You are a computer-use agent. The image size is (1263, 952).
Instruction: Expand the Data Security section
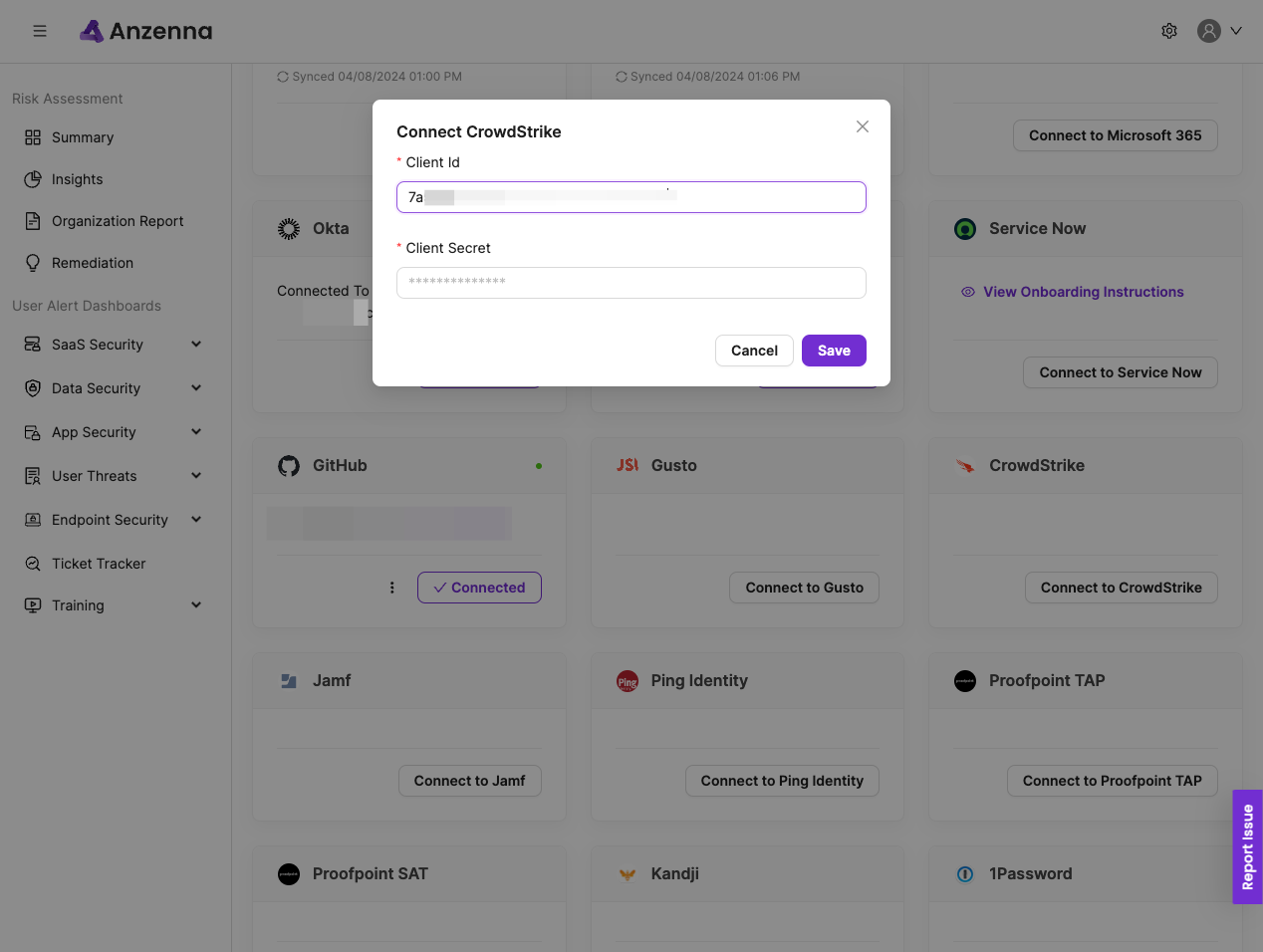(196, 388)
